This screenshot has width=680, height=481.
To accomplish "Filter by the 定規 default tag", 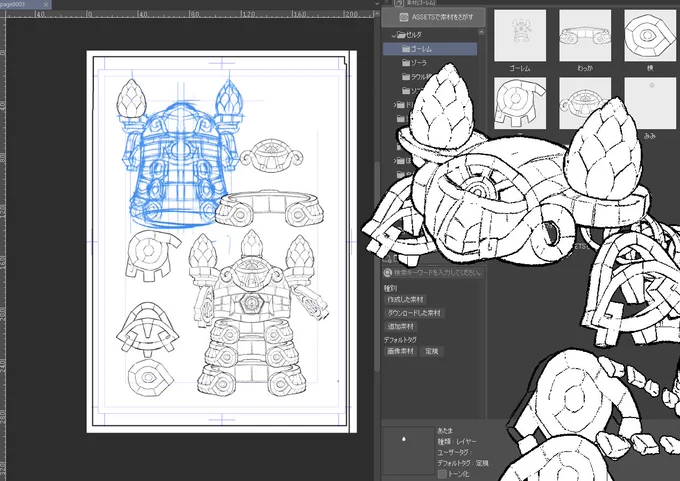I will 432,351.
